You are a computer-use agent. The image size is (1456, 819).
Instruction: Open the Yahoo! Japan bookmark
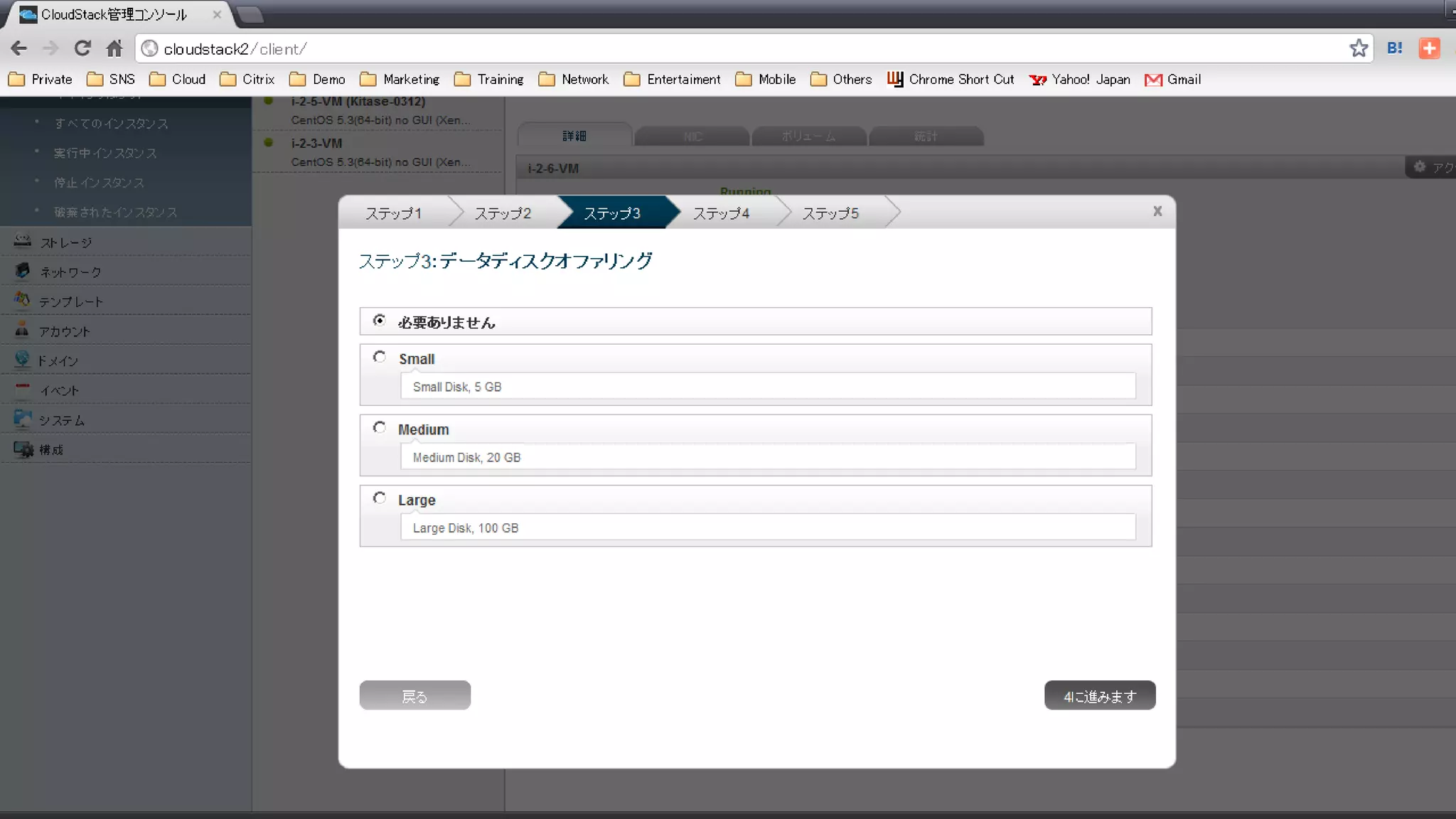pos(1080,80)
